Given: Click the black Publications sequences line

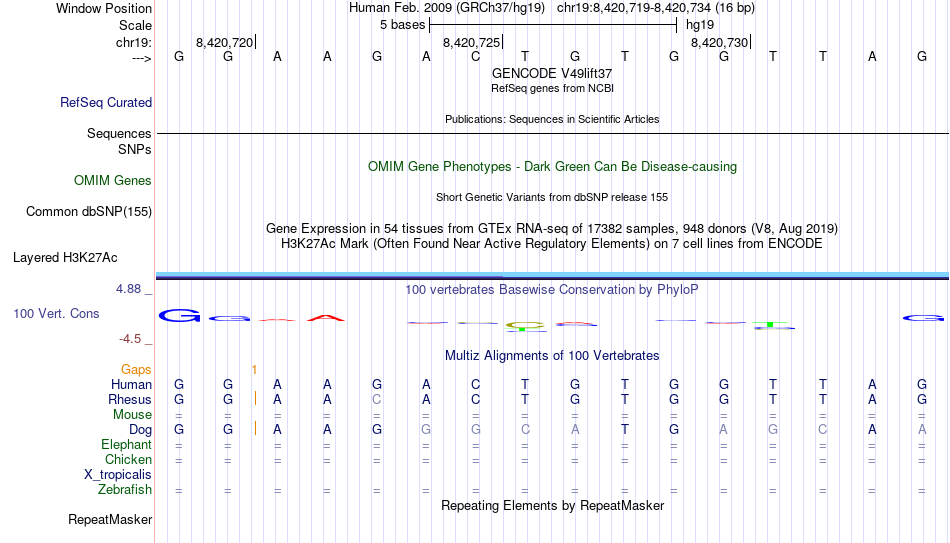Looking at the screenshot, I should pyautogui.click(x=552, y=133).
